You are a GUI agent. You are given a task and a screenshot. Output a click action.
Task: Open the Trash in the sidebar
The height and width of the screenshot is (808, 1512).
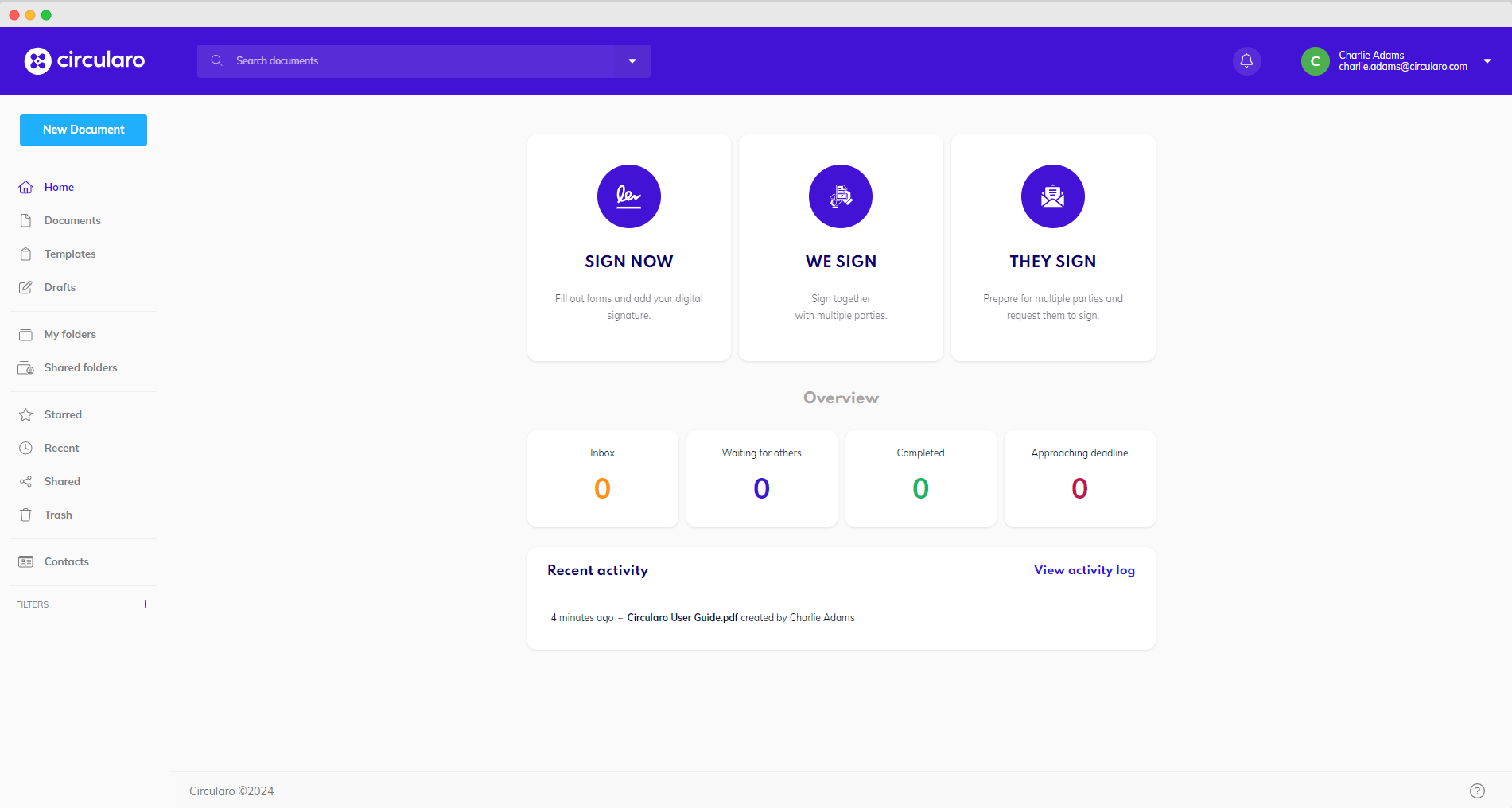coord(58,515)
